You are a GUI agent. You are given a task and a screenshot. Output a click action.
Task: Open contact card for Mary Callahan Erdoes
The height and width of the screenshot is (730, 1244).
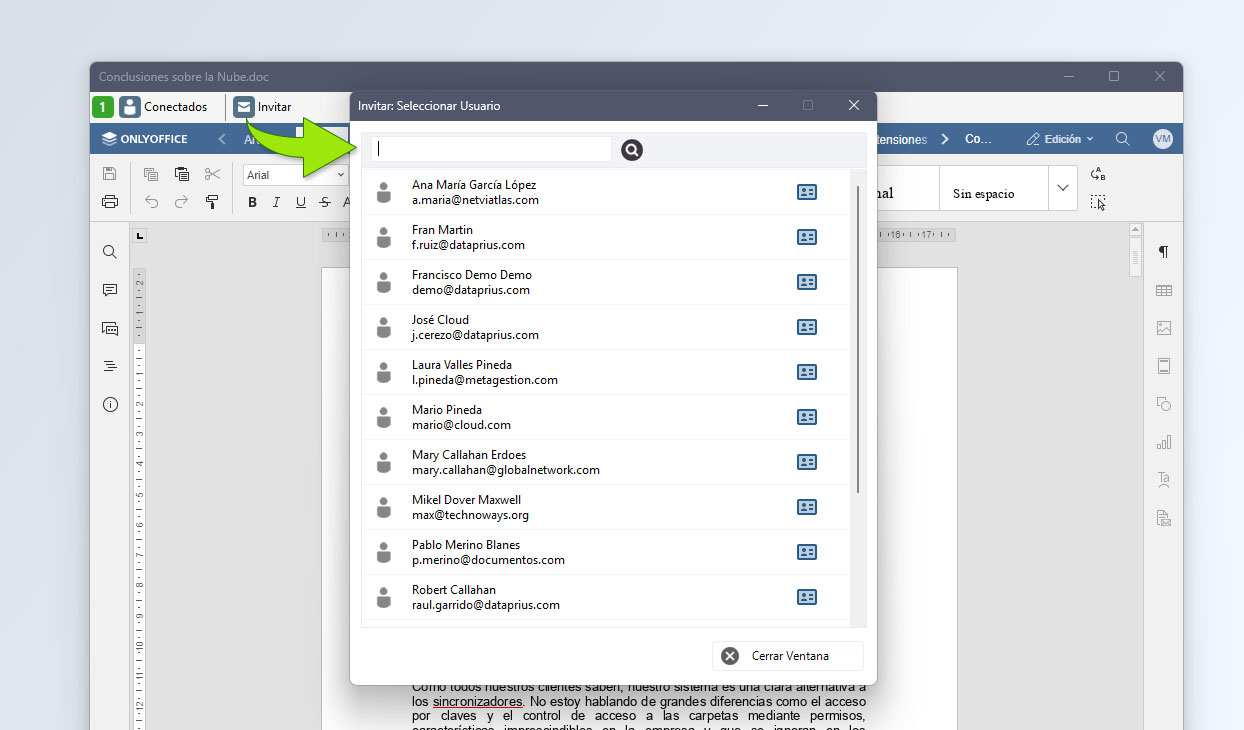(807, 462)
